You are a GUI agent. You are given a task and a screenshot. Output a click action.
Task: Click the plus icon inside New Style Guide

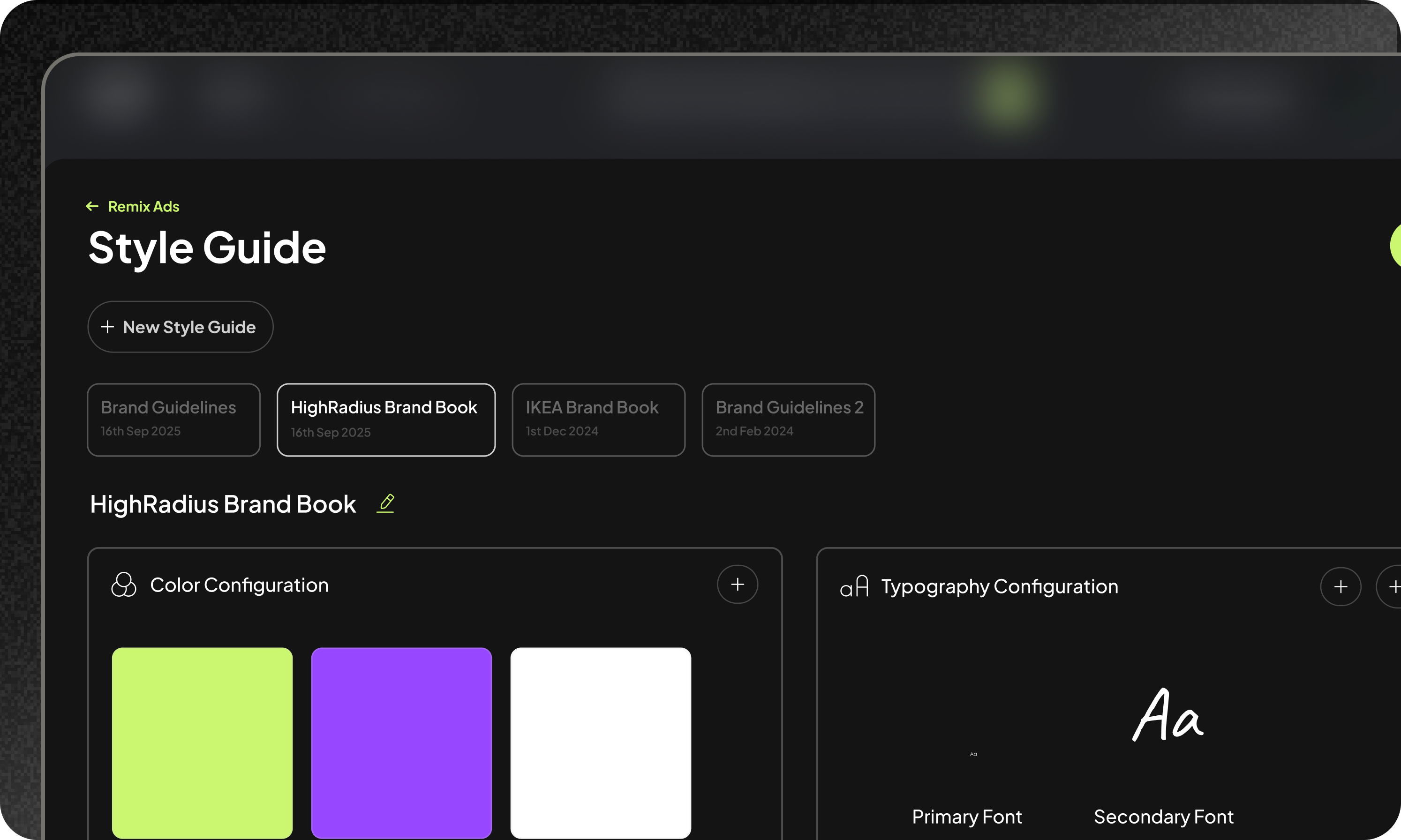coord(107,327)
